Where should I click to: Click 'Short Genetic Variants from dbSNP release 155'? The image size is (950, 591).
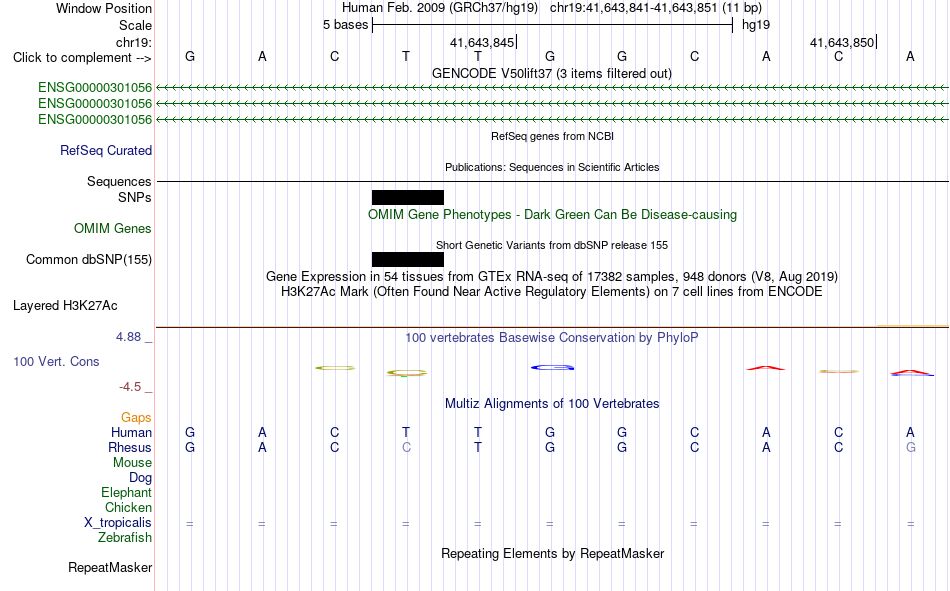(552, 245)
